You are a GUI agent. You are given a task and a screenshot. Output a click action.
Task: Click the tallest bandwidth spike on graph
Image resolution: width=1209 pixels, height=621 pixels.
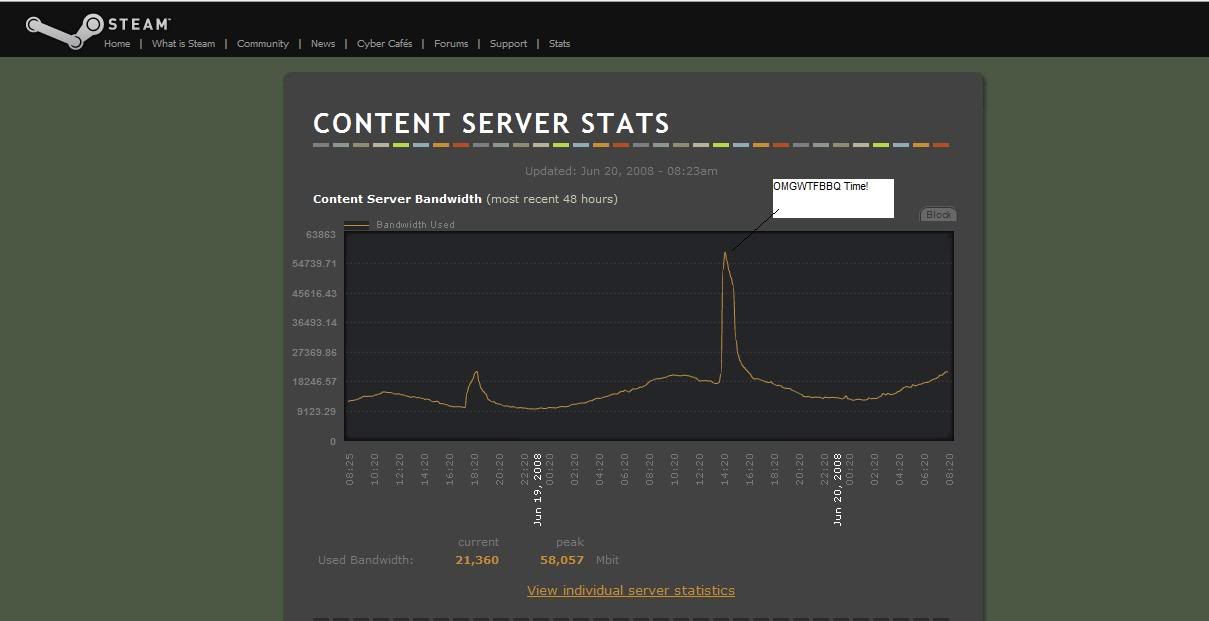725,253
